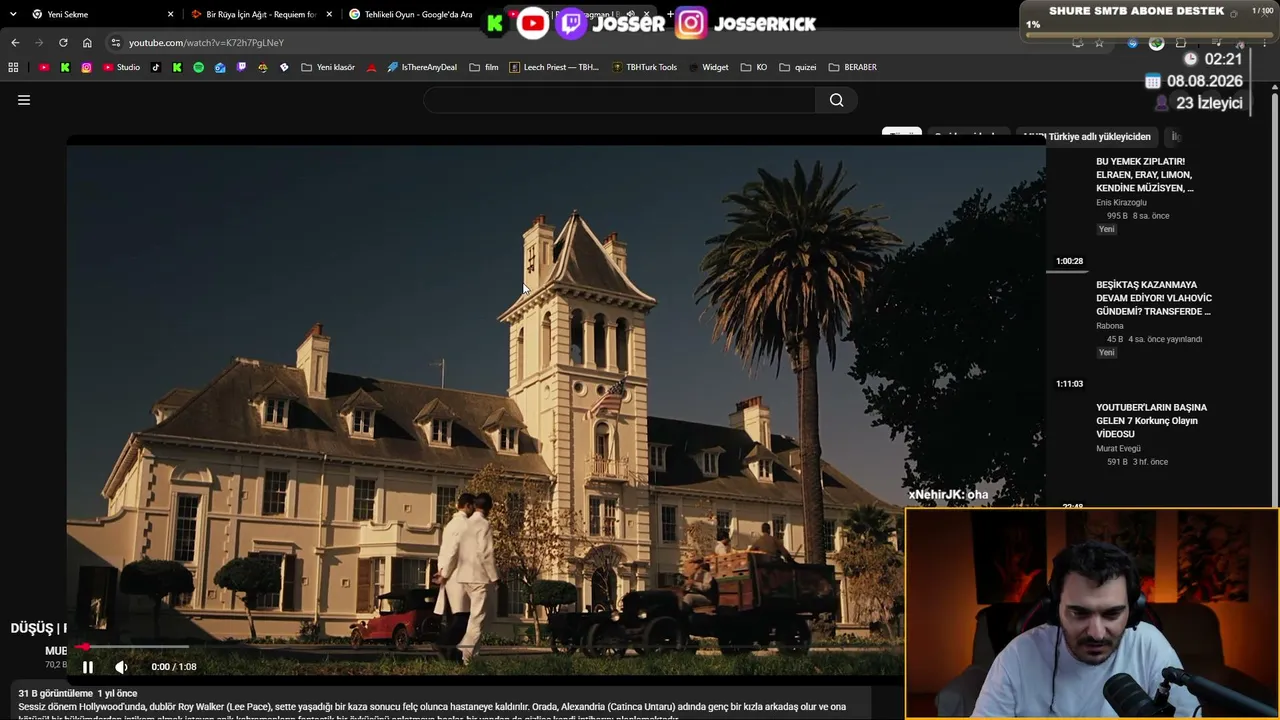
Task: Expand the film bookmark folder
Action: point(484,67)
